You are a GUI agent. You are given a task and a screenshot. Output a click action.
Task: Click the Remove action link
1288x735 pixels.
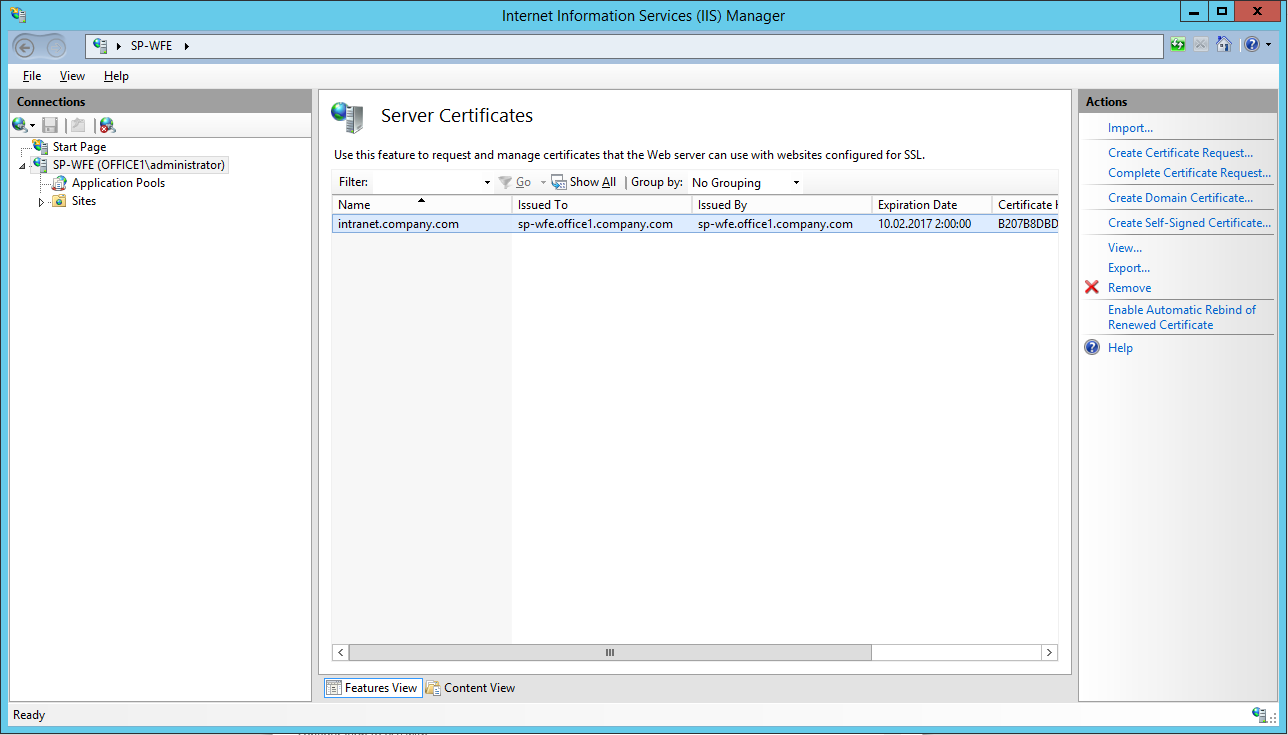pos(1129,288)
